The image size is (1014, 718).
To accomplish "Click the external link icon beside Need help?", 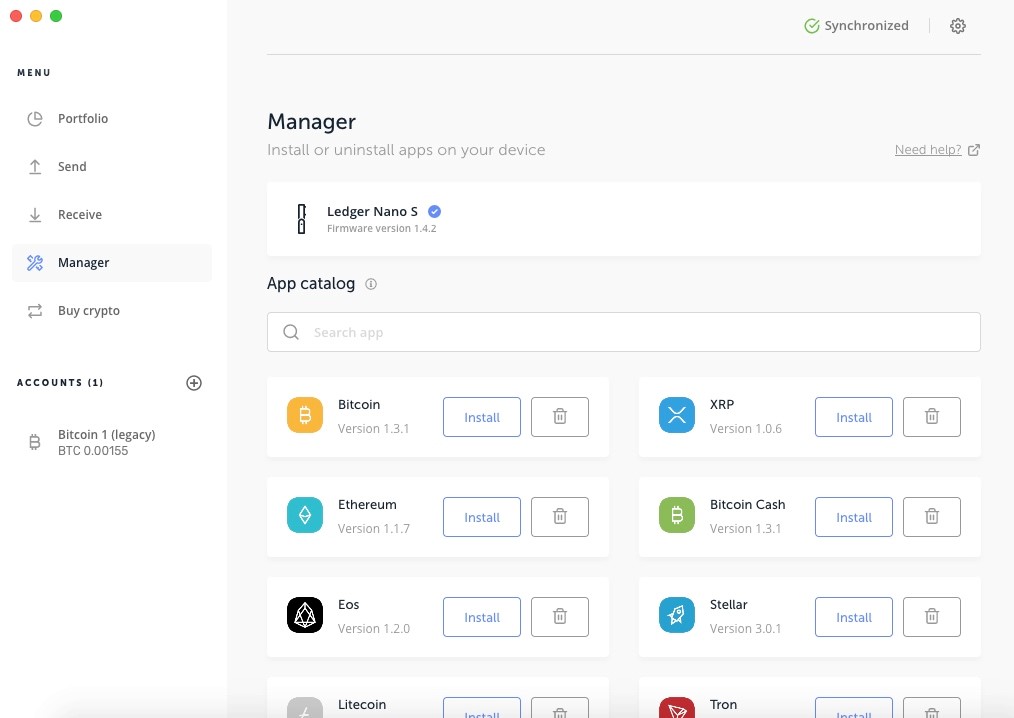I will pos(974,150).
